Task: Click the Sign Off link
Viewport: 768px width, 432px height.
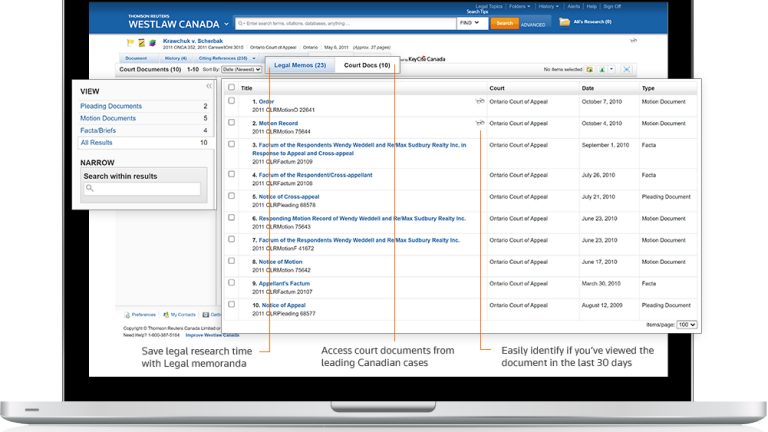Action: pos(612,6)
